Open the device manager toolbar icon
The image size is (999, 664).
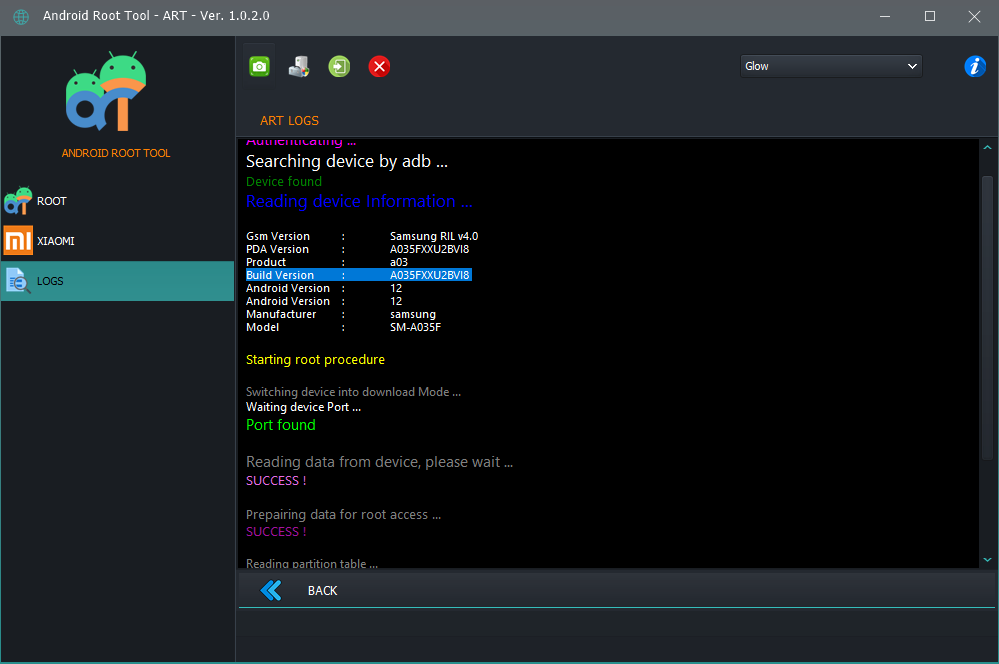click(x=299, y=66)
